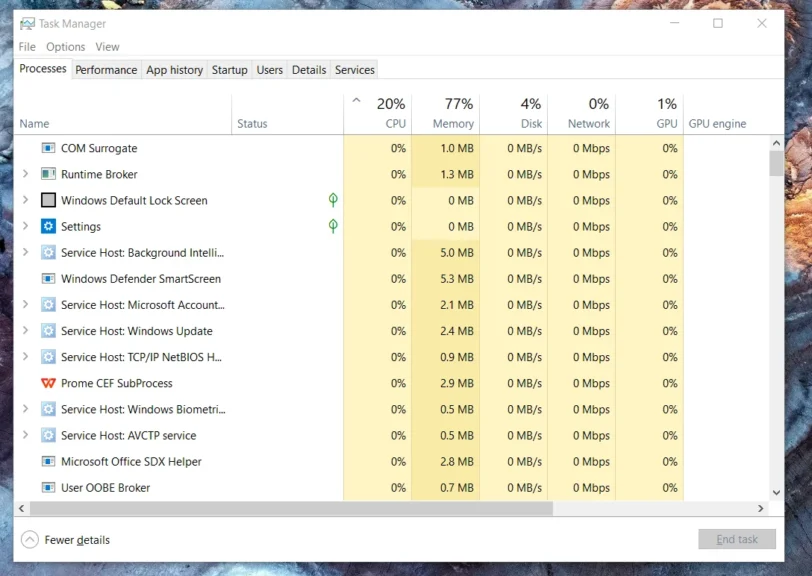
Task: Click the Microsoft Office SDX Helper icon
Action: click(48, 461)
